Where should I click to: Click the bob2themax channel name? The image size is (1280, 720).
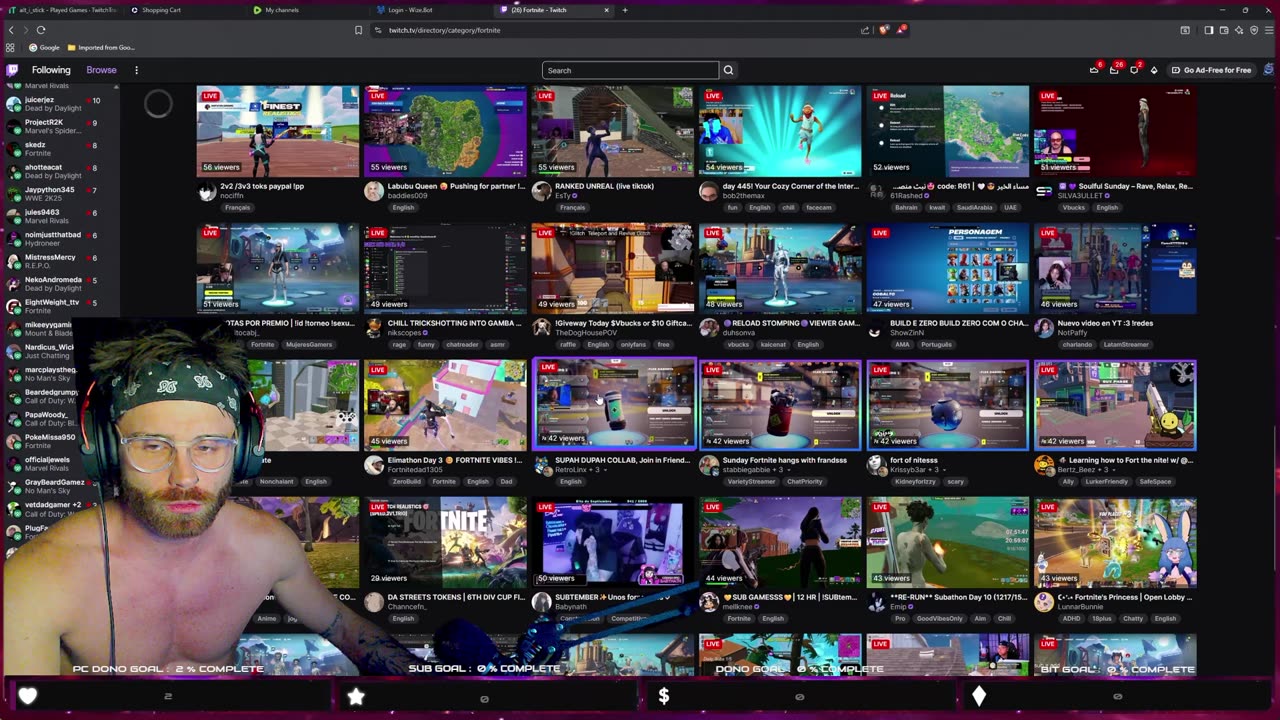pyautogui.click(x=743, y=196)
